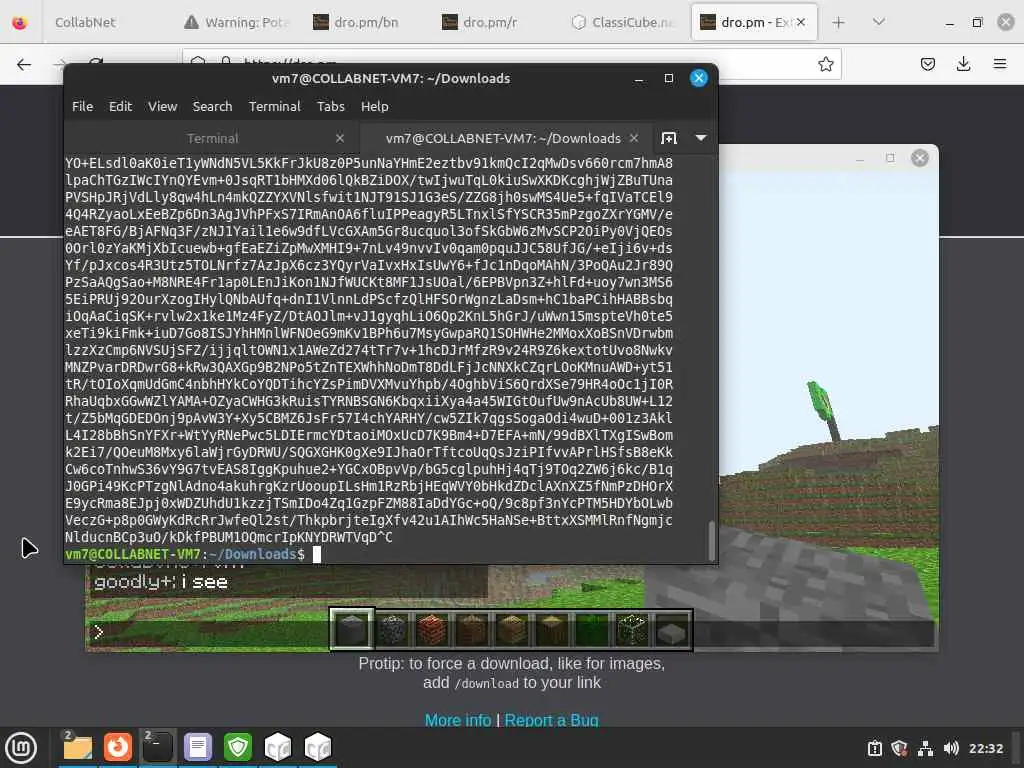Select the gray slab block in the hotbar

coord(672,630)
